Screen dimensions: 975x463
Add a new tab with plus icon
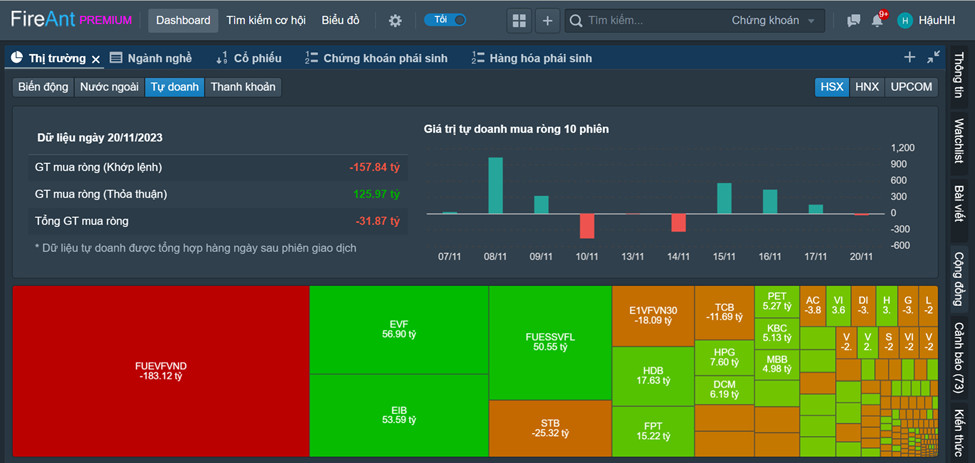(x=909, y=57)
